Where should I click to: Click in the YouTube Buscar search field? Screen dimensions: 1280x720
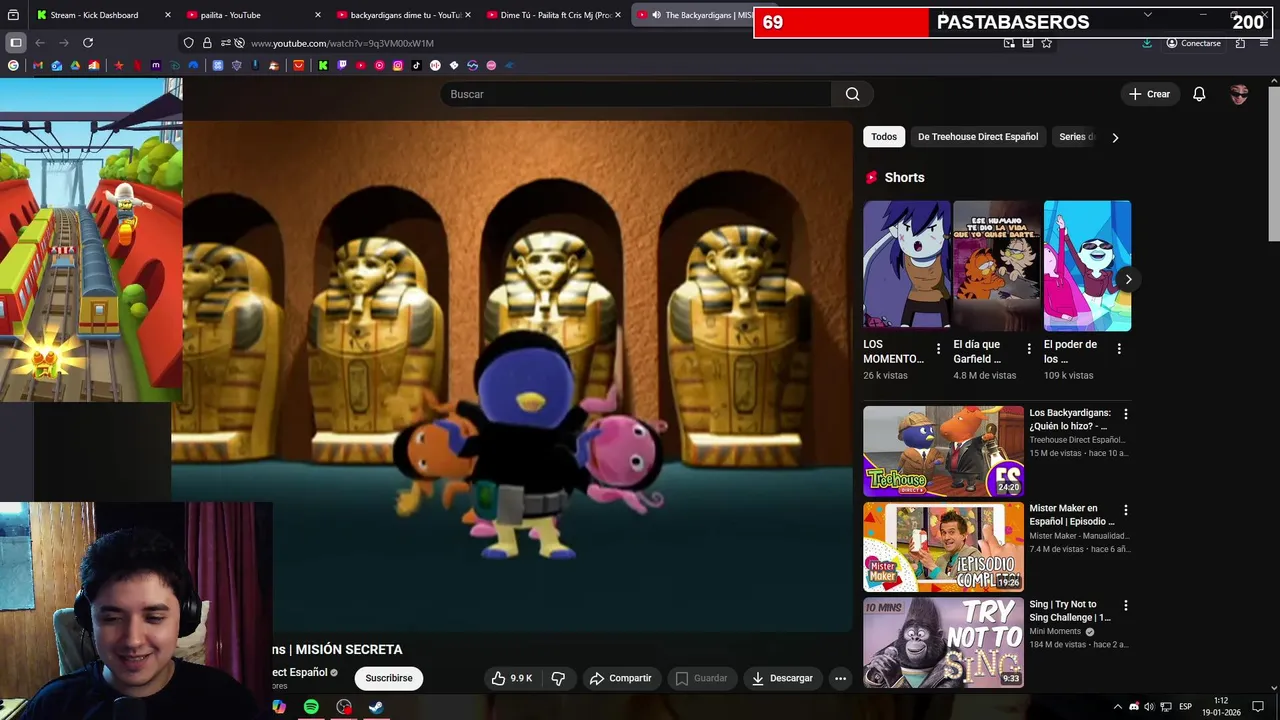pyautogui.click(x=635, y=94)
